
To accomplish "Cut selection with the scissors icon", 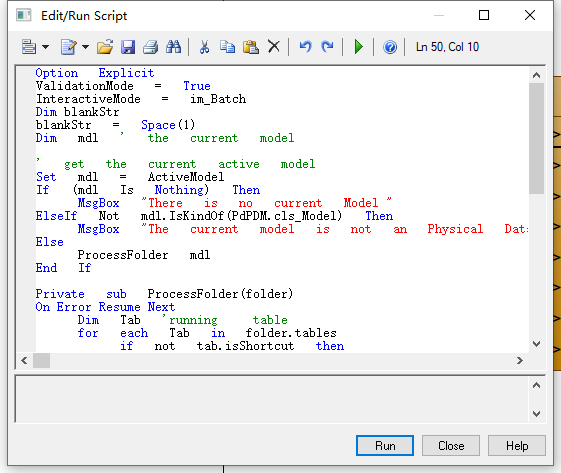I will (x=204, y=47).
